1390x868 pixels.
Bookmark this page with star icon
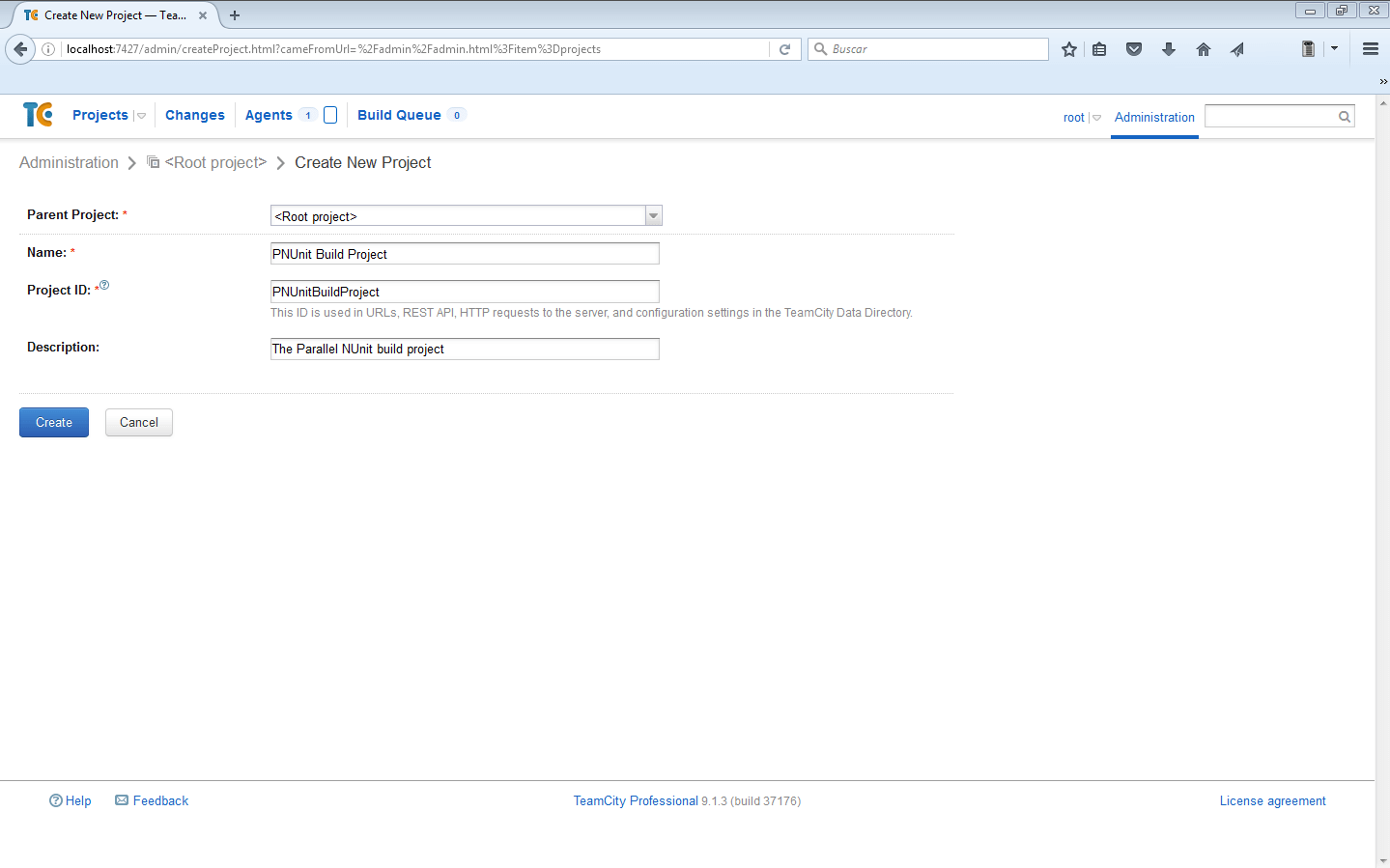click(x=1068, y=49)
